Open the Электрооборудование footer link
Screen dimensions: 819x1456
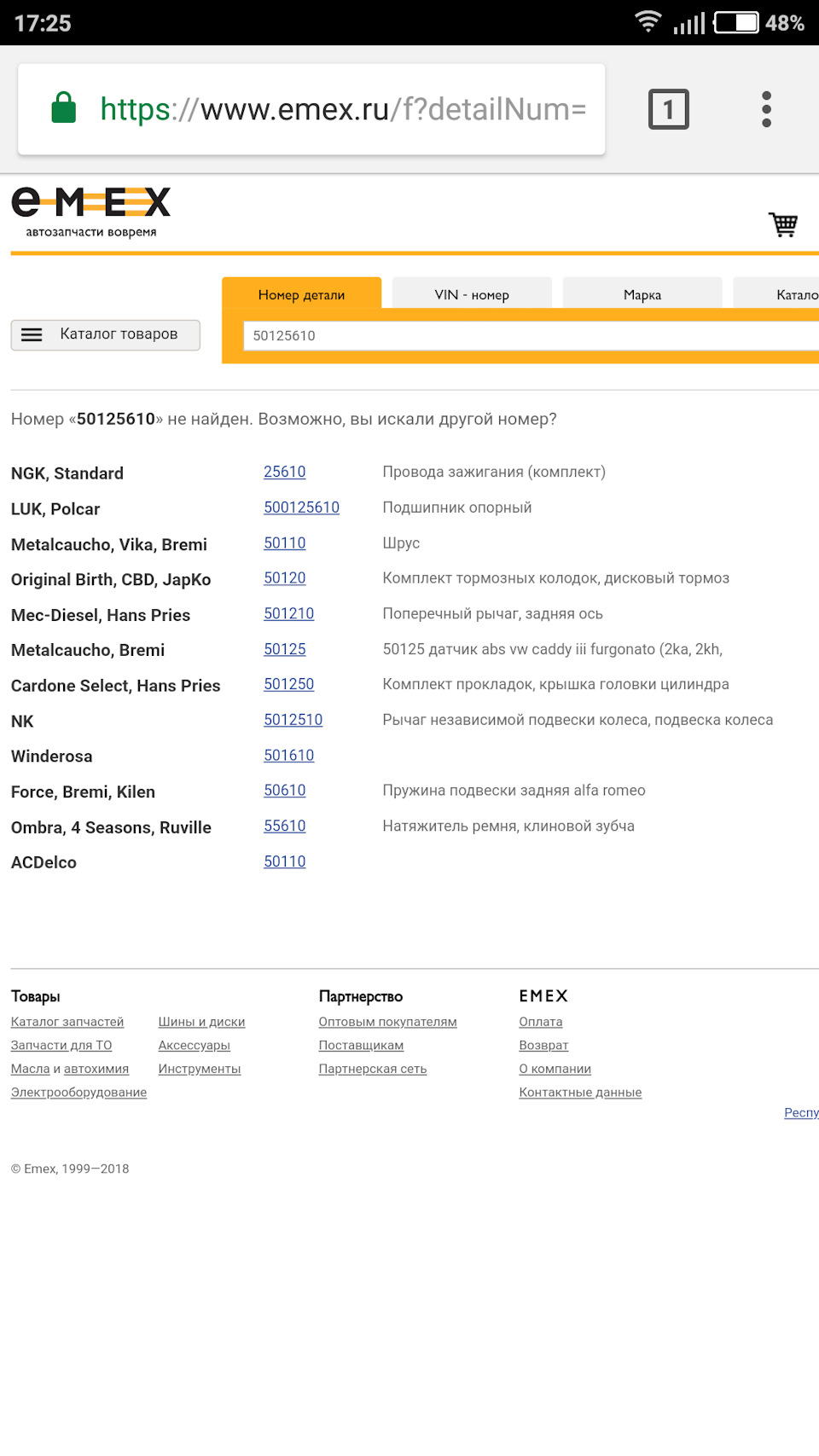point(78,1093)
